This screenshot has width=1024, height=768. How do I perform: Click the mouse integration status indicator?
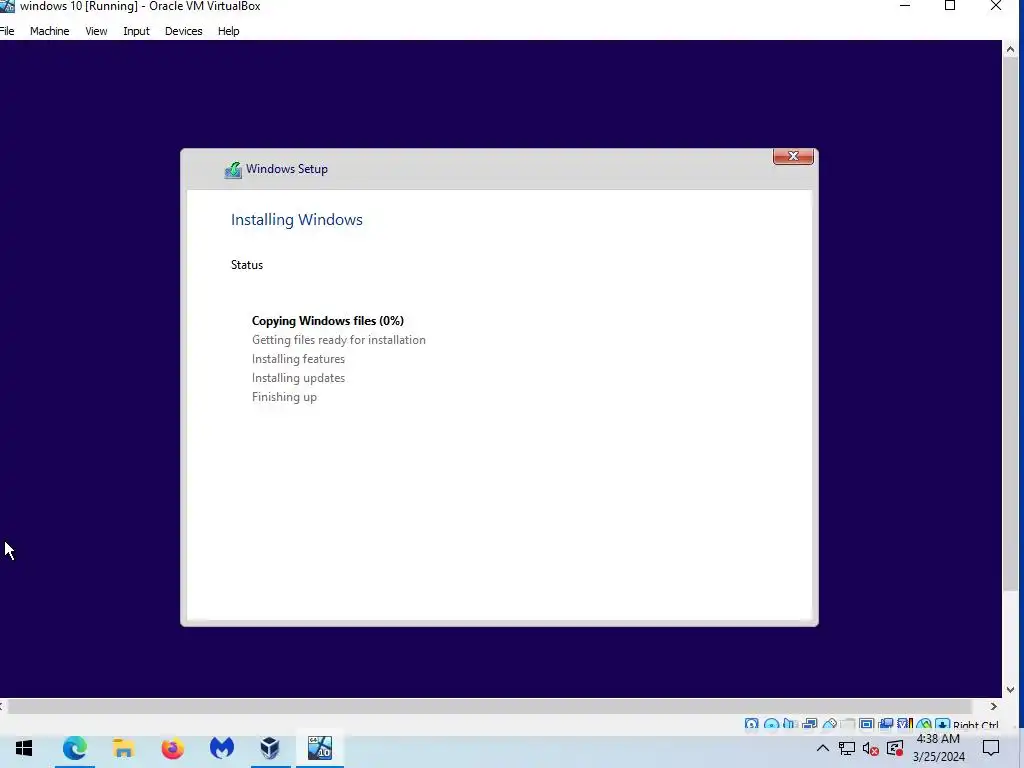pos(924,724)
